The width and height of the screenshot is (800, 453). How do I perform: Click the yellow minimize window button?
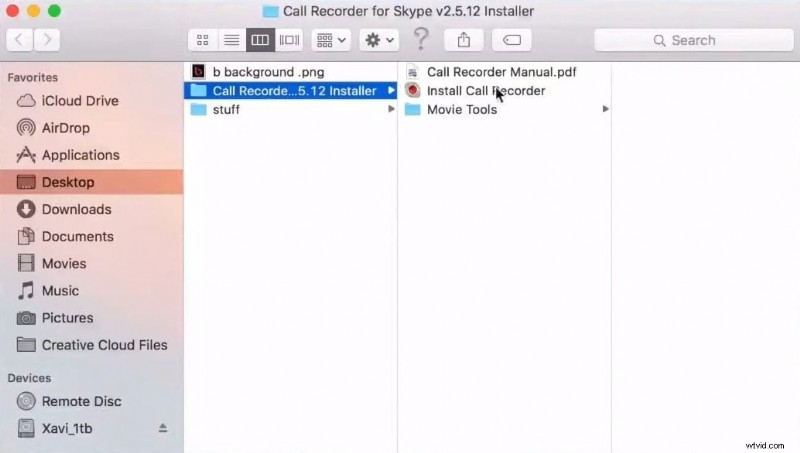[x=33, y=11]
